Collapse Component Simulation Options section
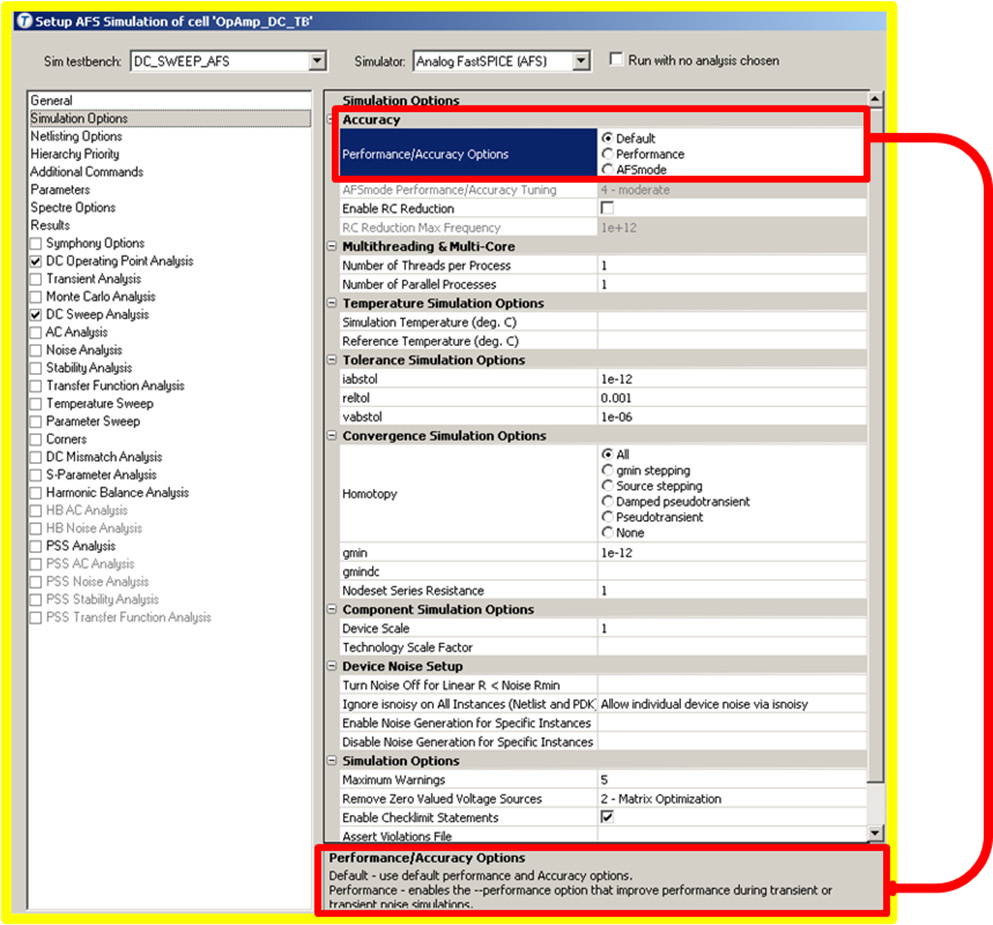Image resolution: width=993 pixels, height=925 pixels. click(331, 608)
